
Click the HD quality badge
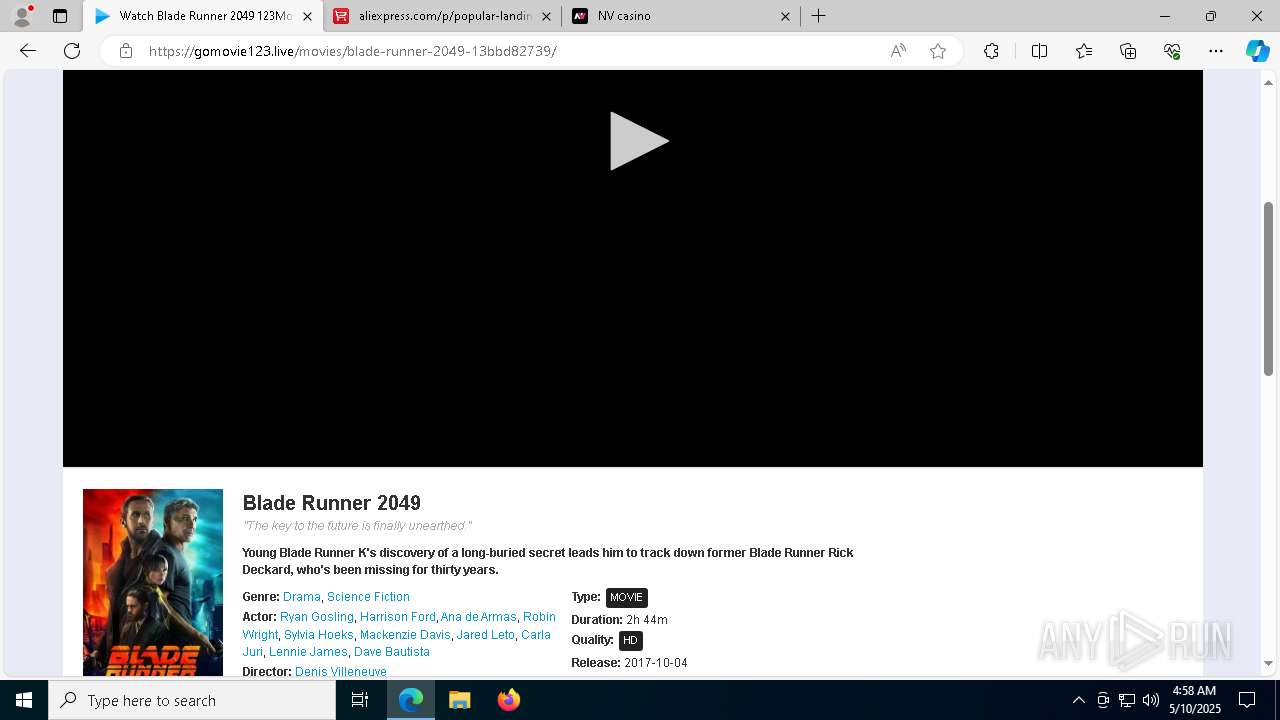(630, 640)
